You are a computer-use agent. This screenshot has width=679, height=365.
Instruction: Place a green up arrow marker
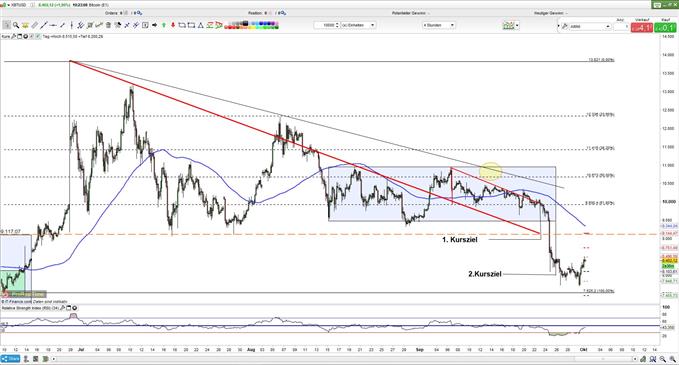pyautogui.click(x=164, y=25)
